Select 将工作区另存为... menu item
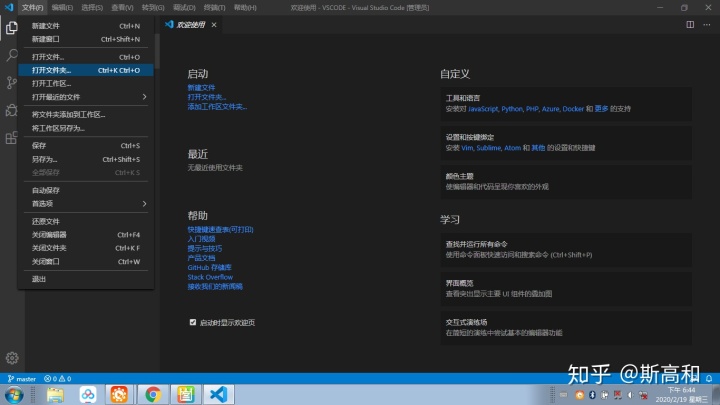This screenshot has height=405, width=720. [x=85, y=128]
